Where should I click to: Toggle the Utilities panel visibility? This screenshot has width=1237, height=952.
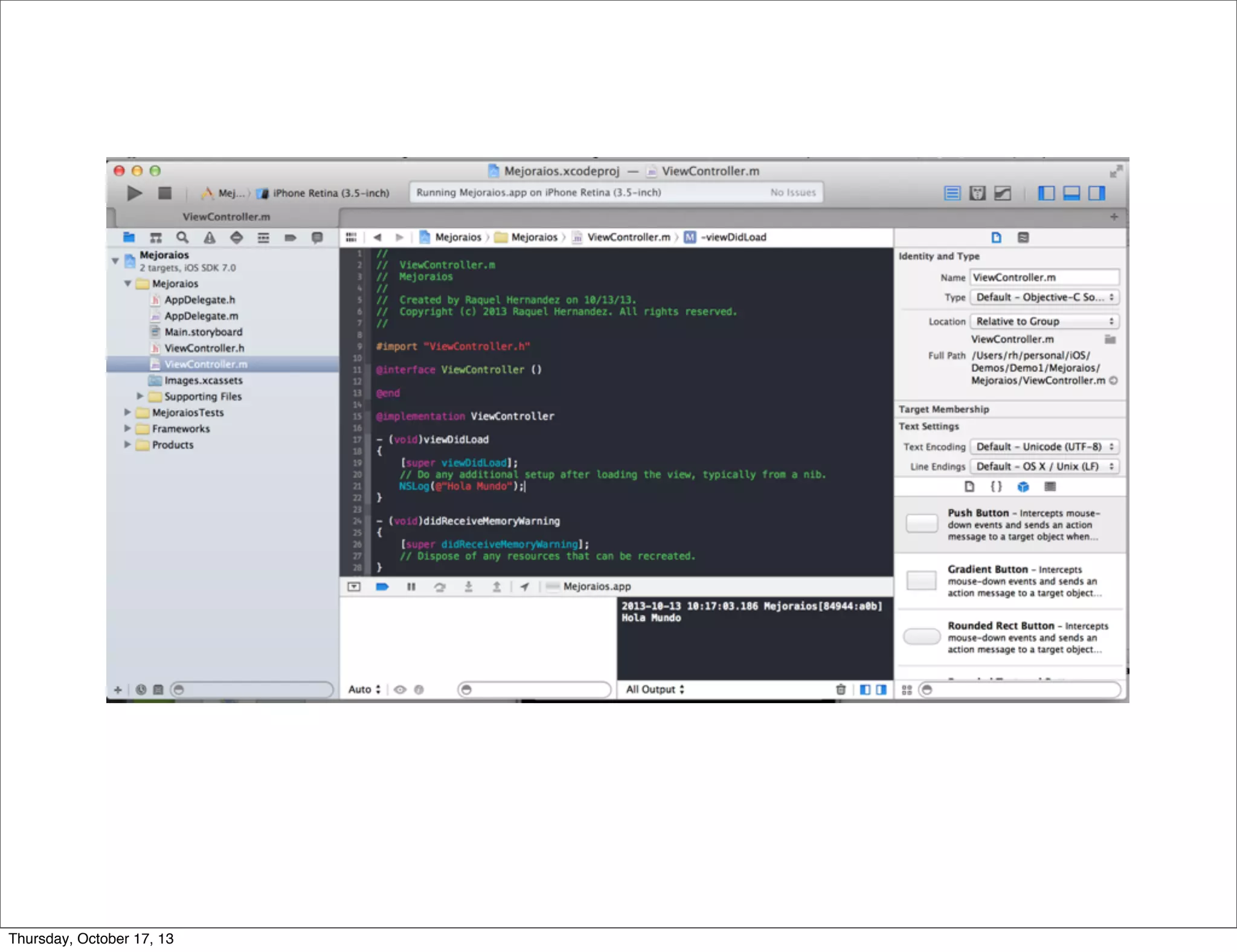point(1097,193)
